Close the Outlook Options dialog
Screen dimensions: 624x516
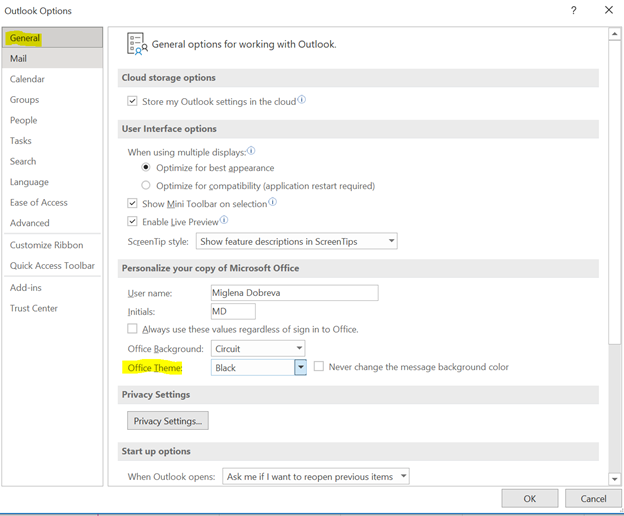pyautogui.click(x=608, y=10)
